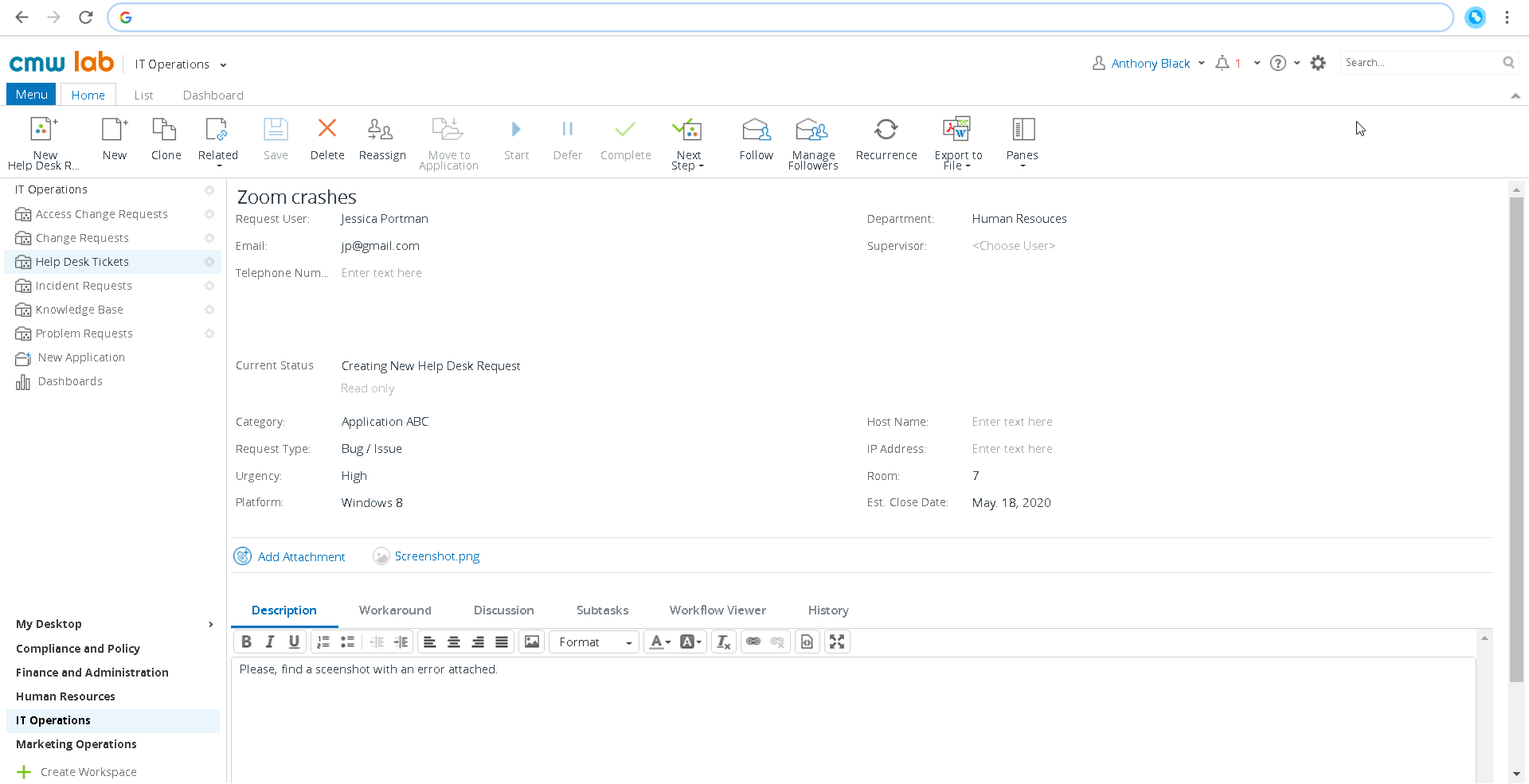Open Problem Requests in sidebar
1529x784 pixels.
pyautogui.click(x=84, y=333)
